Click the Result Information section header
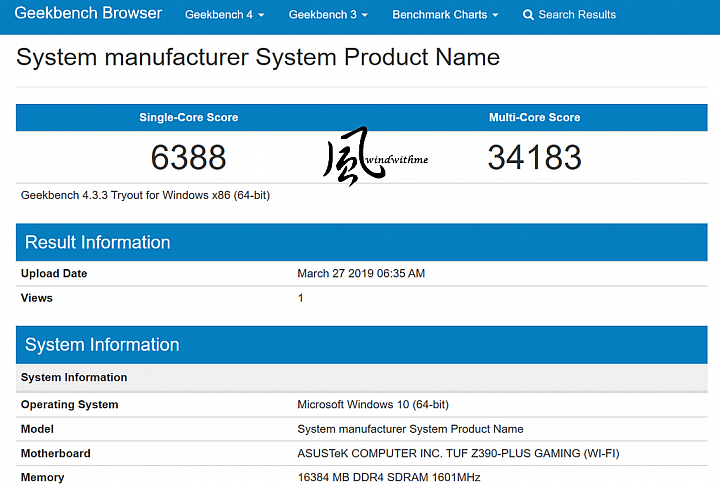The height and width of the screenshot is (484, 720). pyautogui.click(x=361, y=242)
